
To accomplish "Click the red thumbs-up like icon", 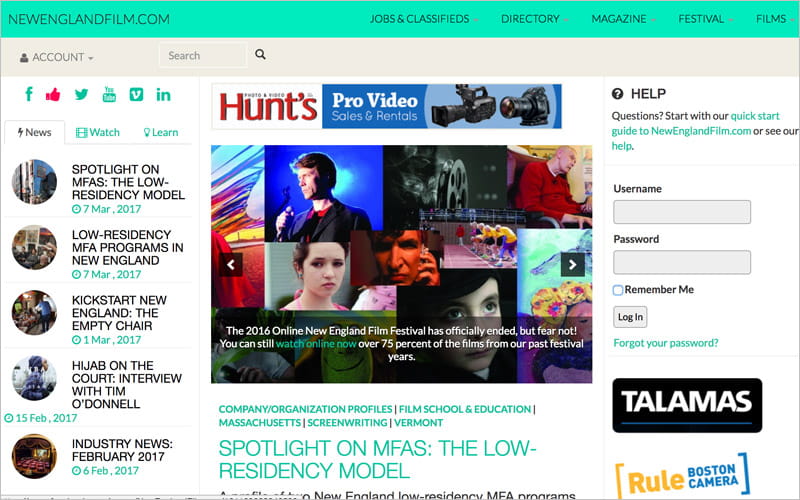I will tap(53, 94).
